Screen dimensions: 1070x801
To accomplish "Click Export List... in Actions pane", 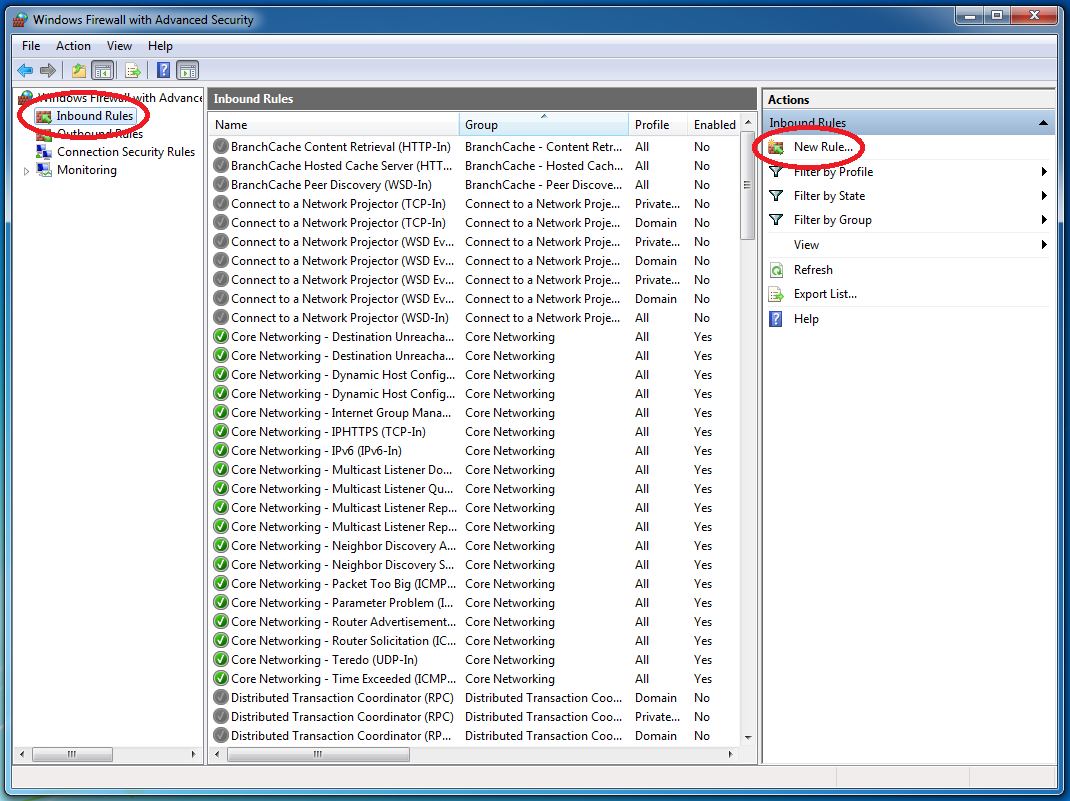I will 825,294.
